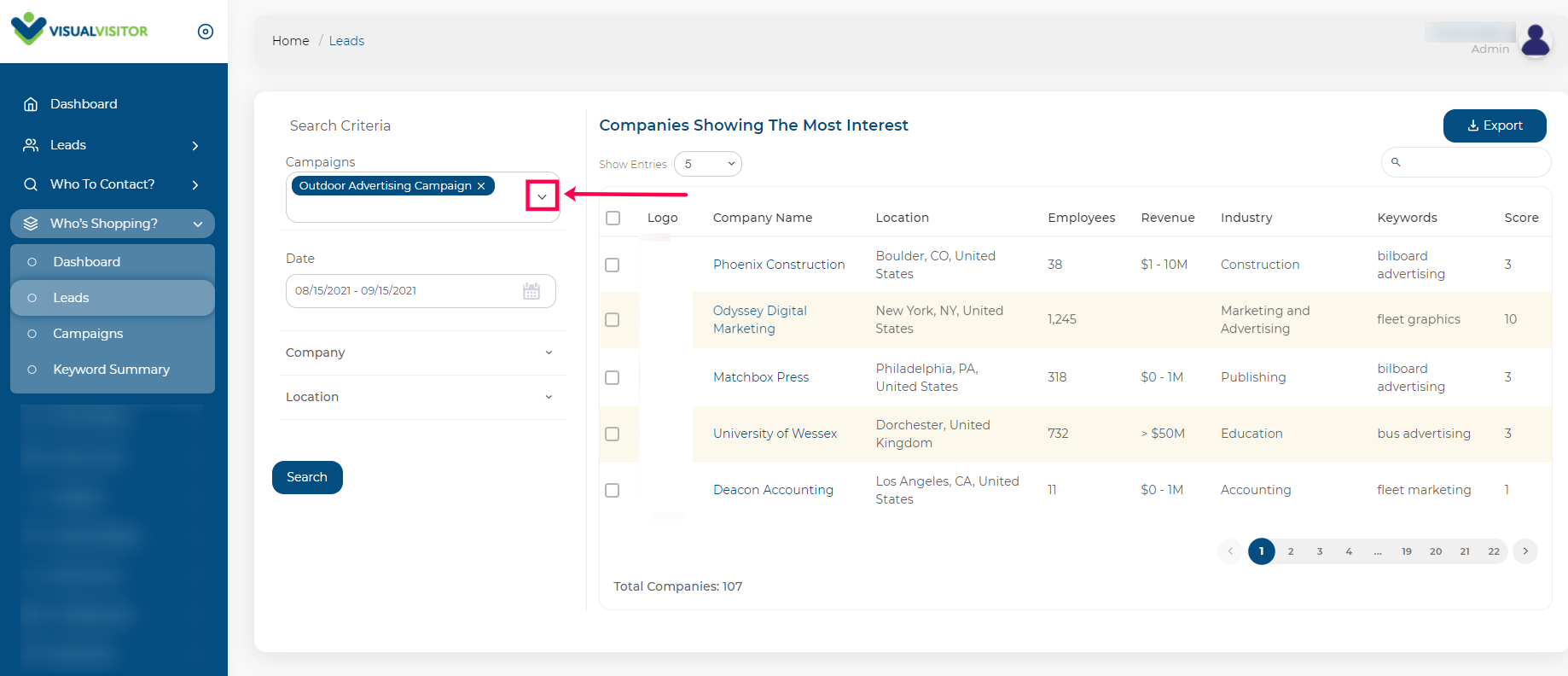This screenshot has height=676, width=1568.
Task: Check the University of Wessex row checkbox
Action: (x=613, y=434)
